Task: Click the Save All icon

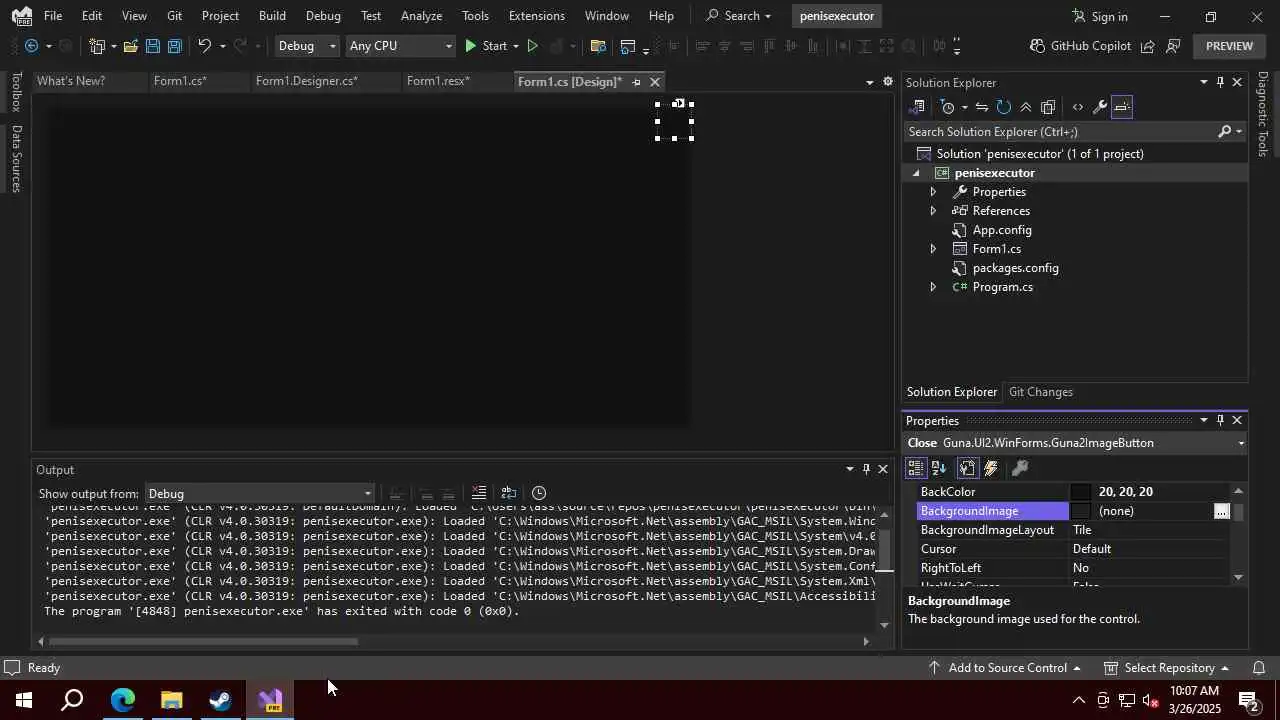Action: (x=175, y=46)
